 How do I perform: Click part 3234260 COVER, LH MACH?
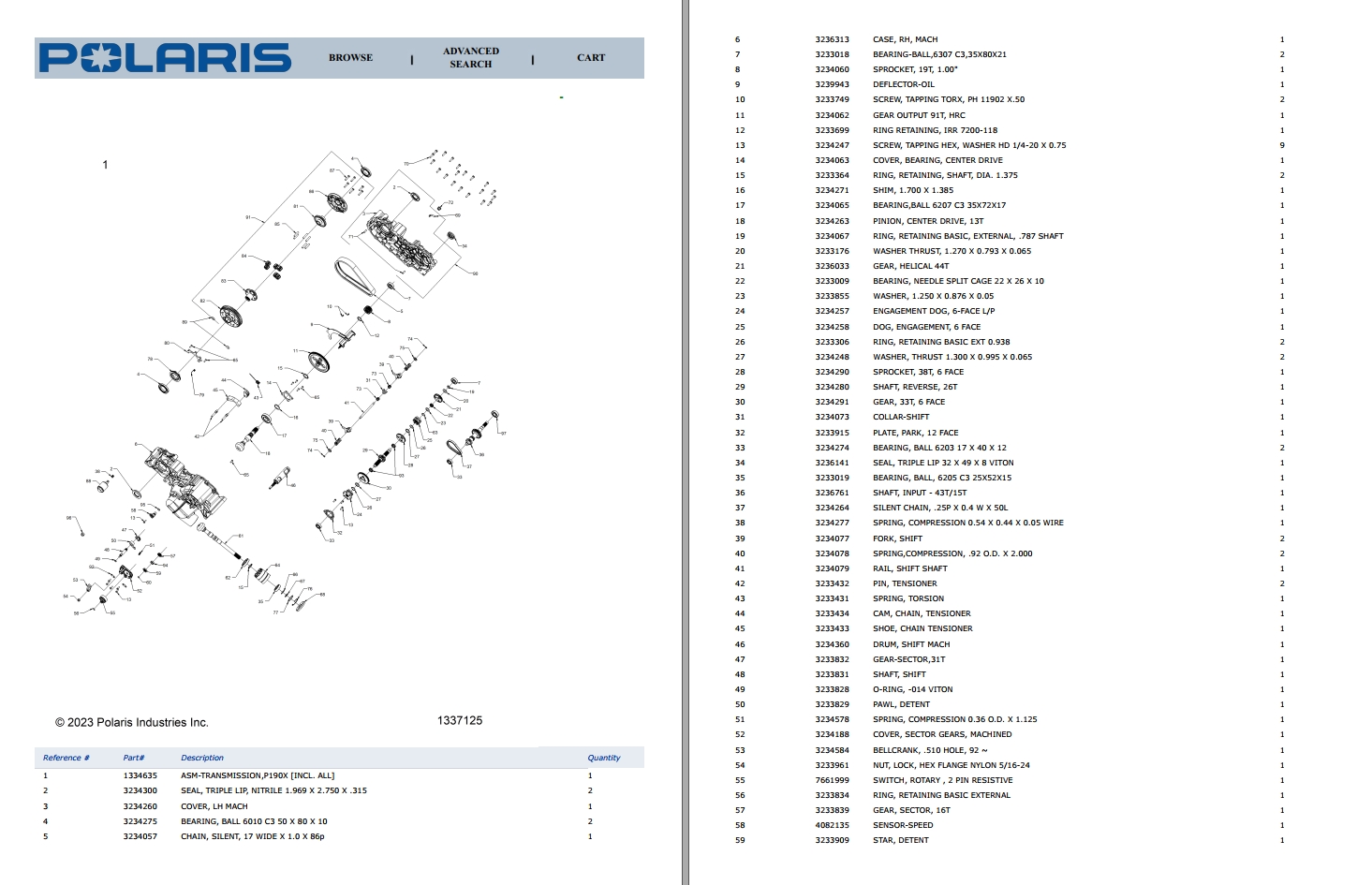pyautogui.click(x=140, y=805)
